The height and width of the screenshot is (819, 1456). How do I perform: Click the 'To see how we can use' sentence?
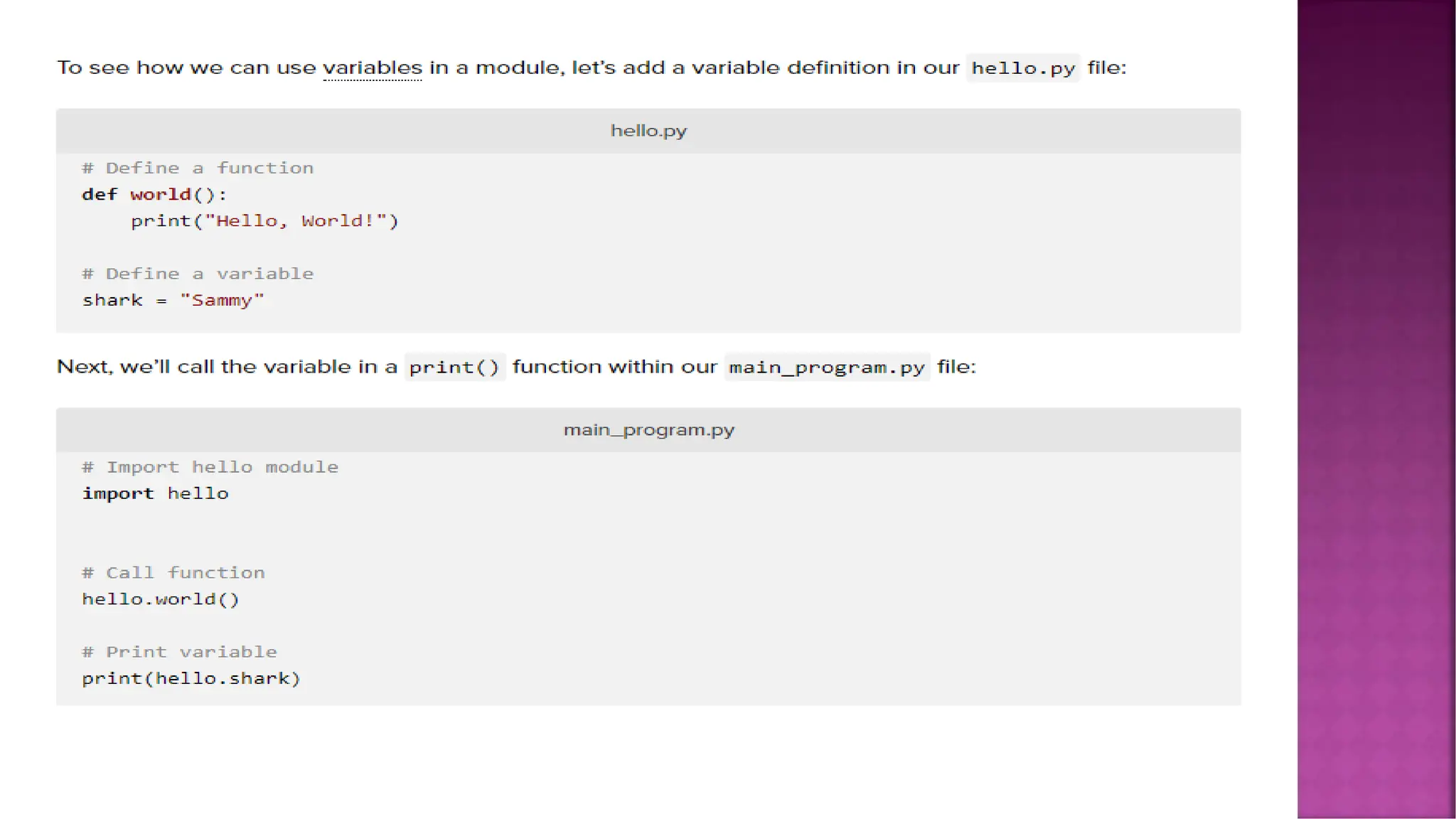click(186, 68)
